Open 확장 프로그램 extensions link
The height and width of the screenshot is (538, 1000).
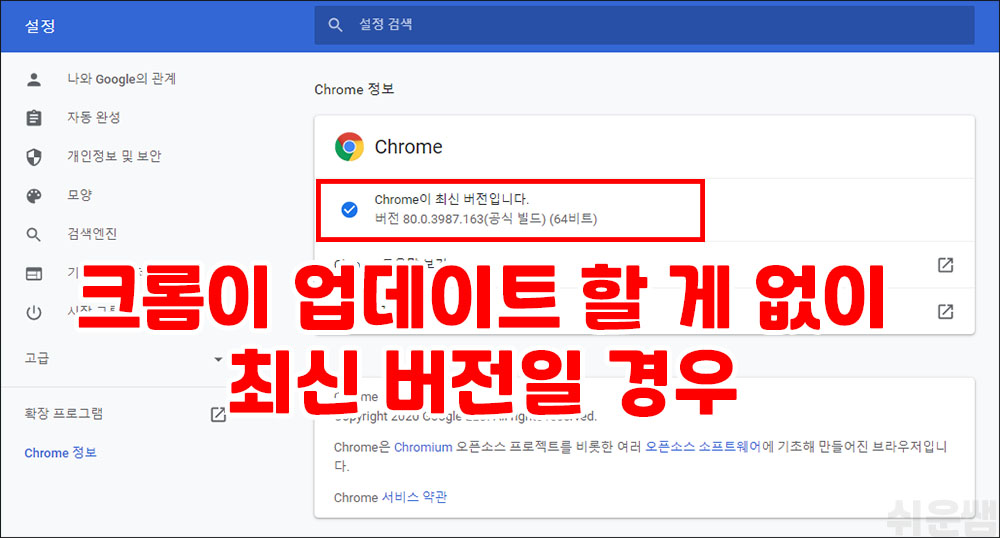coord(64,414)
